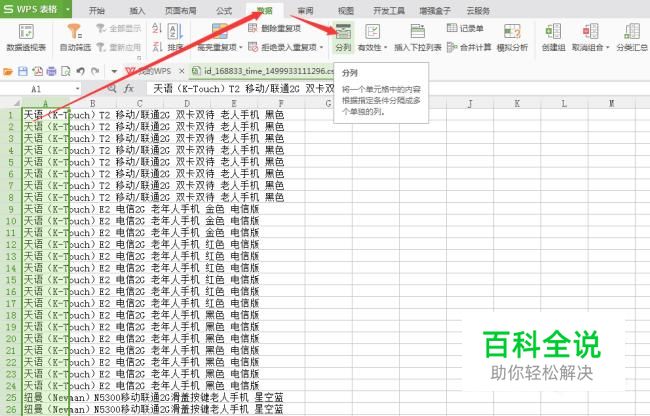Select row 25 header
650x416 pixels.
pos(10,397)
